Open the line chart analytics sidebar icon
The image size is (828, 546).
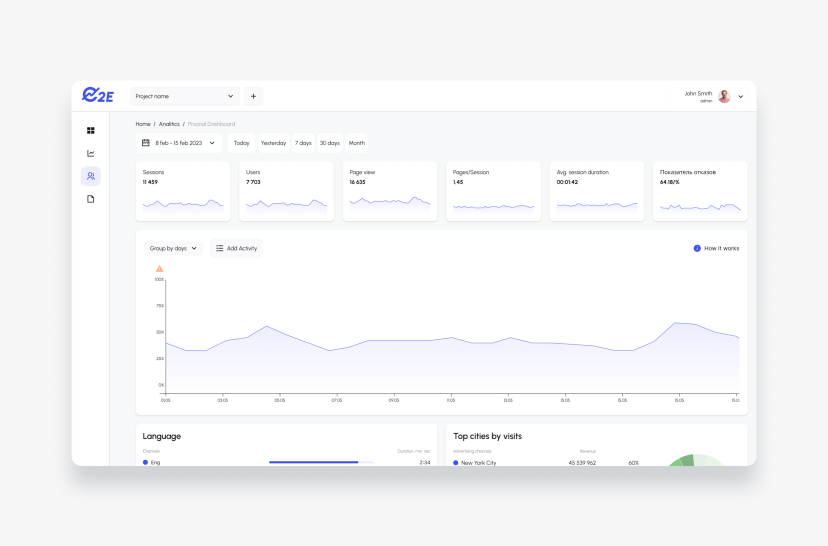(91, 153)
